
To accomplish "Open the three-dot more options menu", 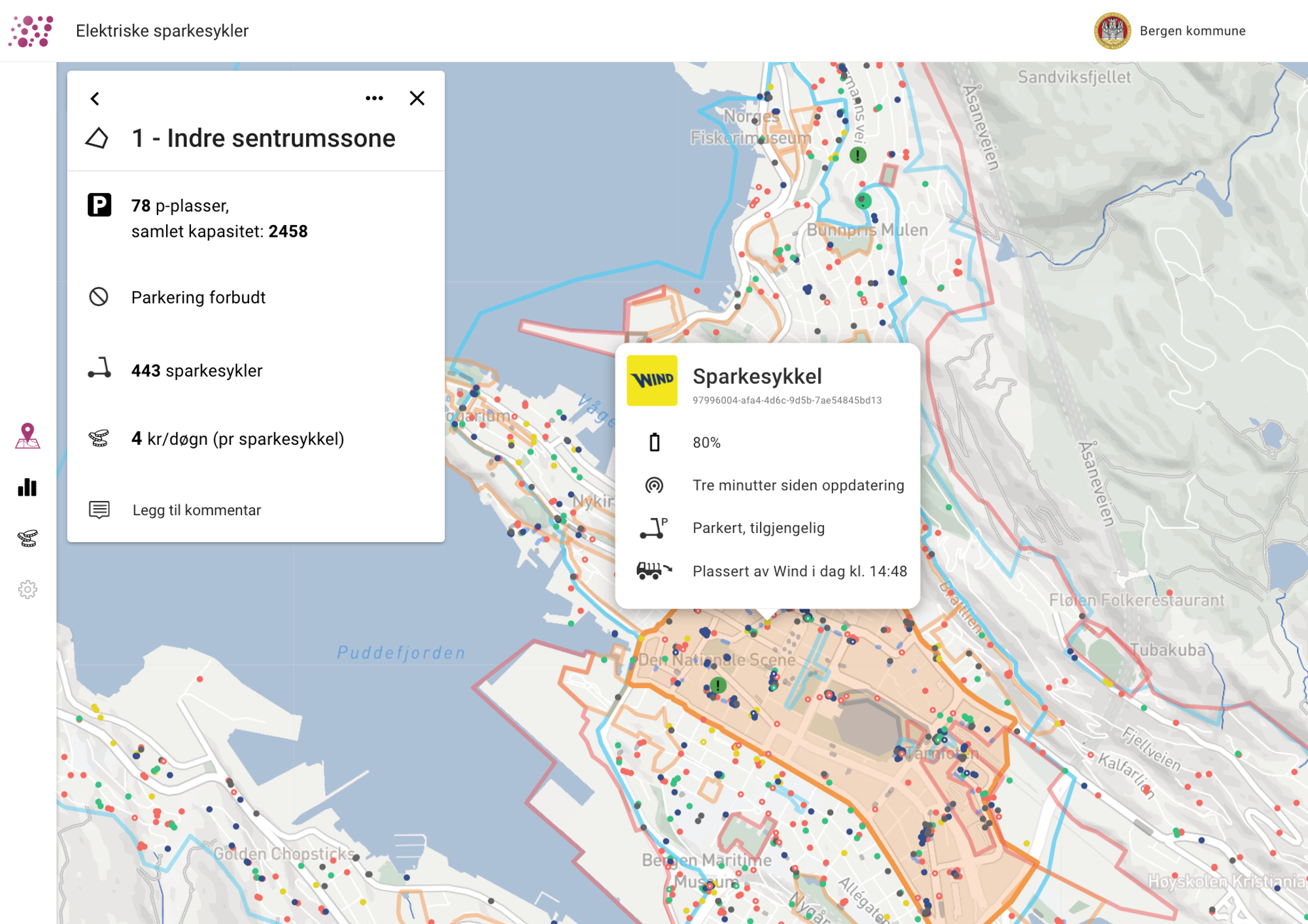I will [x=375, y=98].
